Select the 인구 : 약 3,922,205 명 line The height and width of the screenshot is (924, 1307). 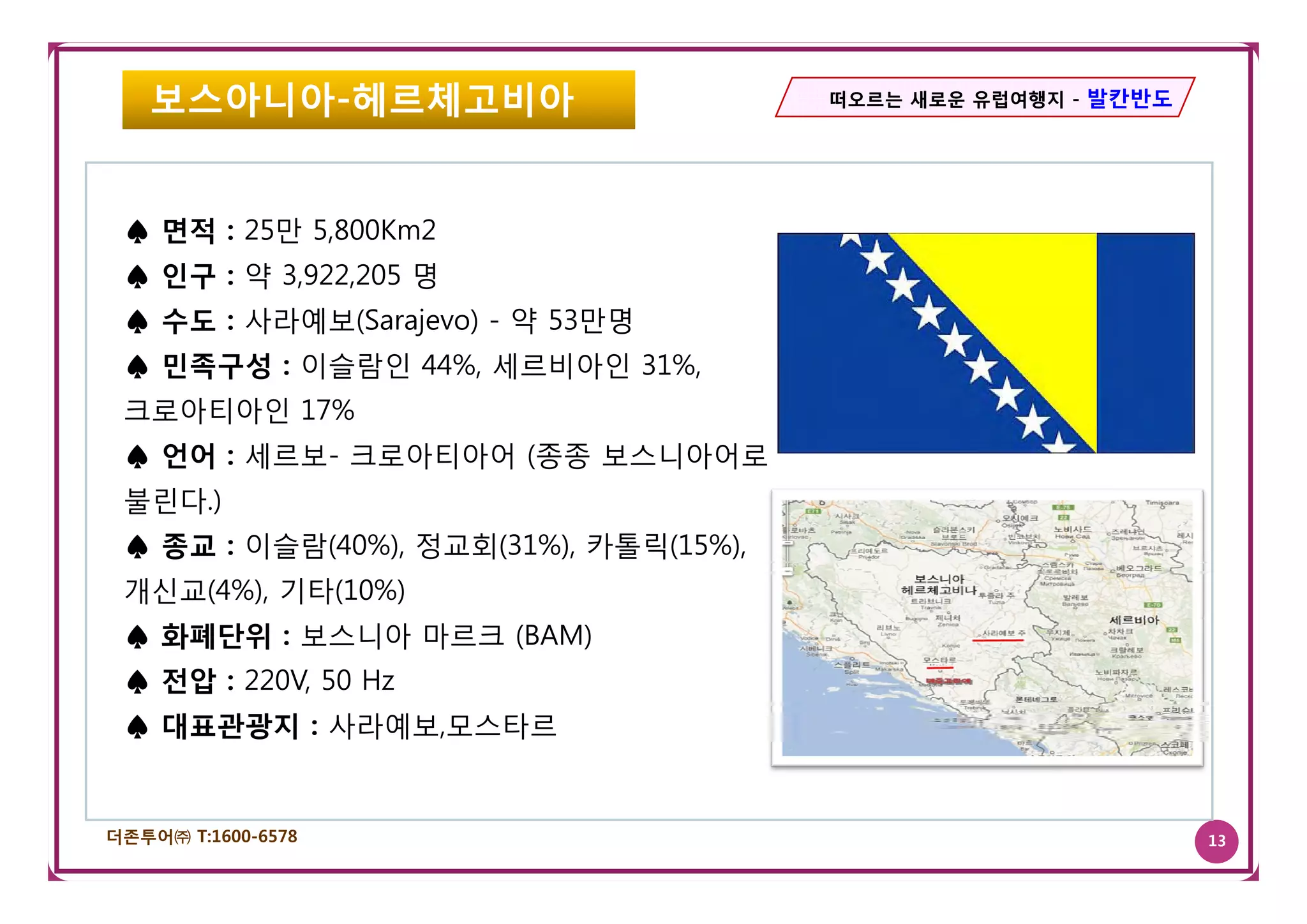(283, 276)
